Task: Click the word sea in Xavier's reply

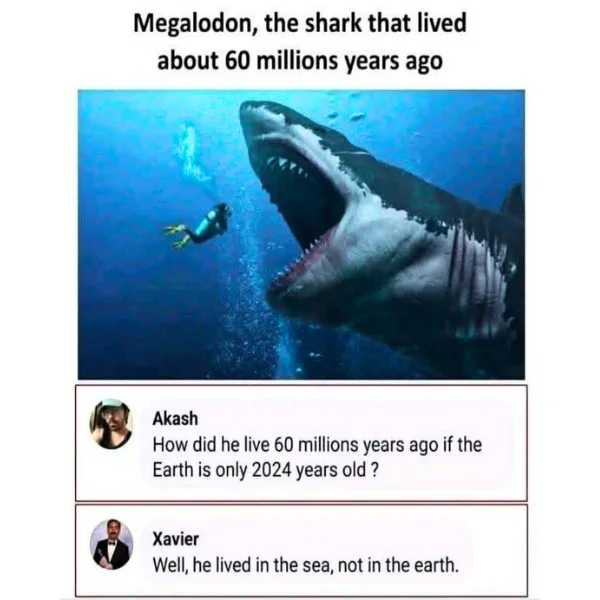Action: 316,566
